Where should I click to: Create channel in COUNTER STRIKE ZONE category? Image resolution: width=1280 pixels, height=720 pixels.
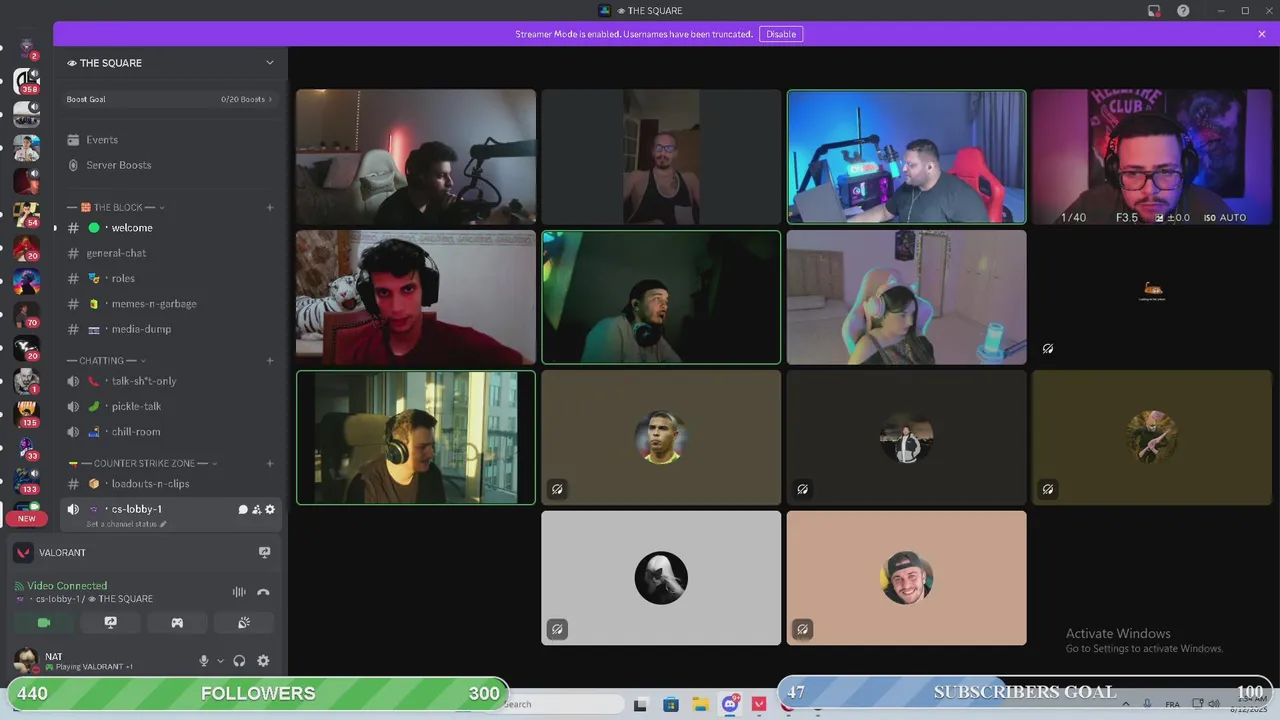pyautogui.click(x=270, y=463)
